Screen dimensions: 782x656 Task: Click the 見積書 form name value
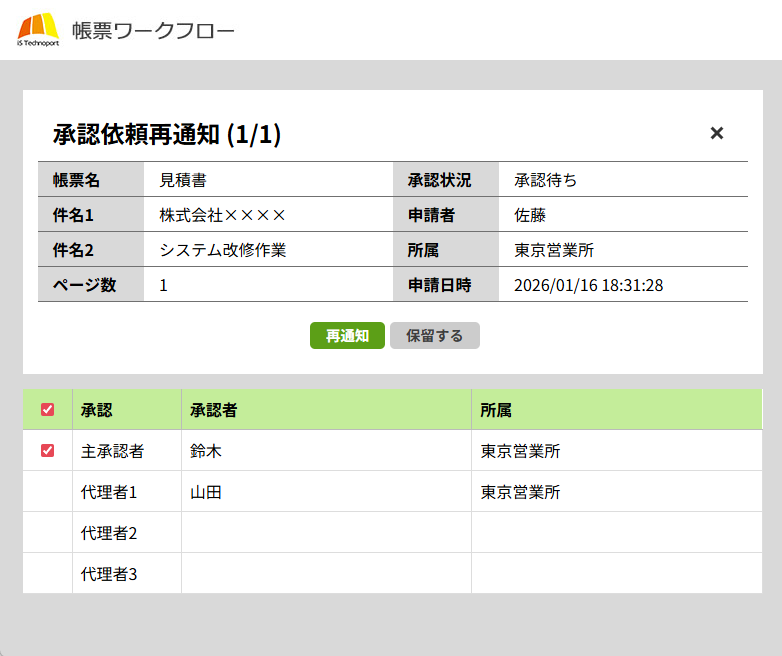[183, 180]
